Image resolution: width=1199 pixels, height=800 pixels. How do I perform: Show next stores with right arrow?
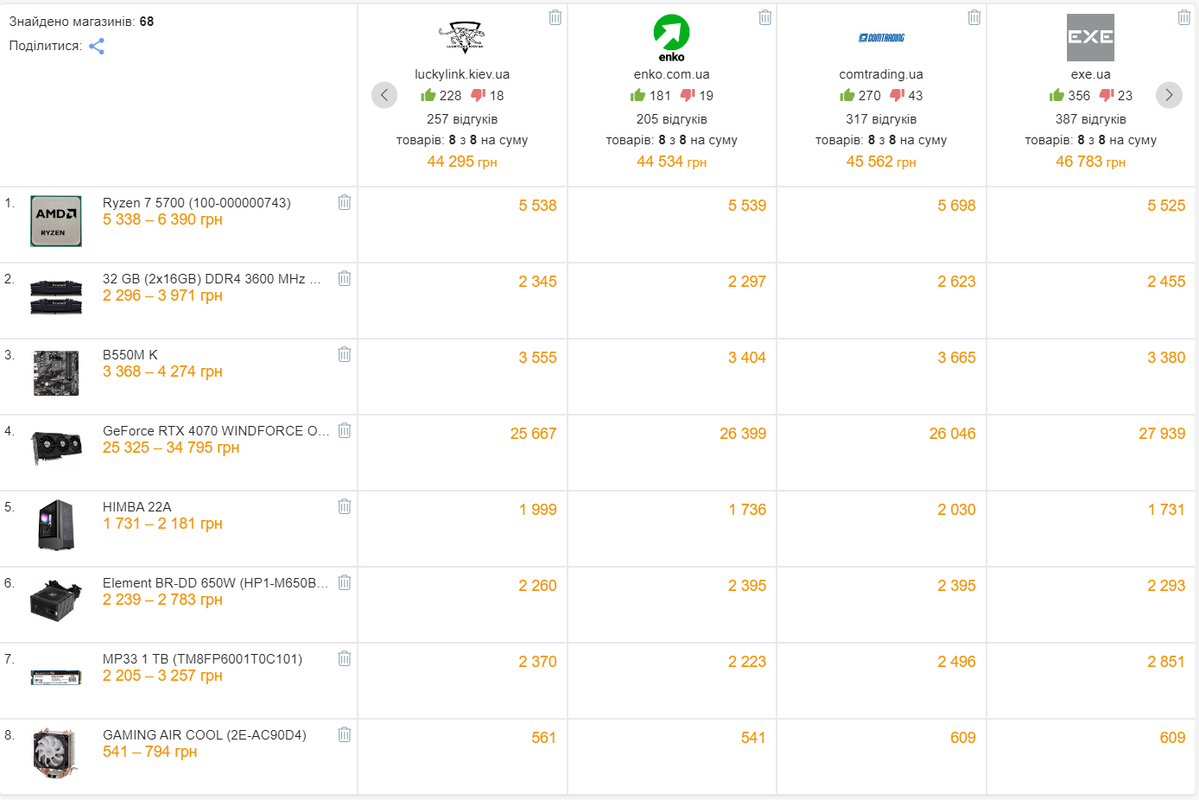point(1168,95)
